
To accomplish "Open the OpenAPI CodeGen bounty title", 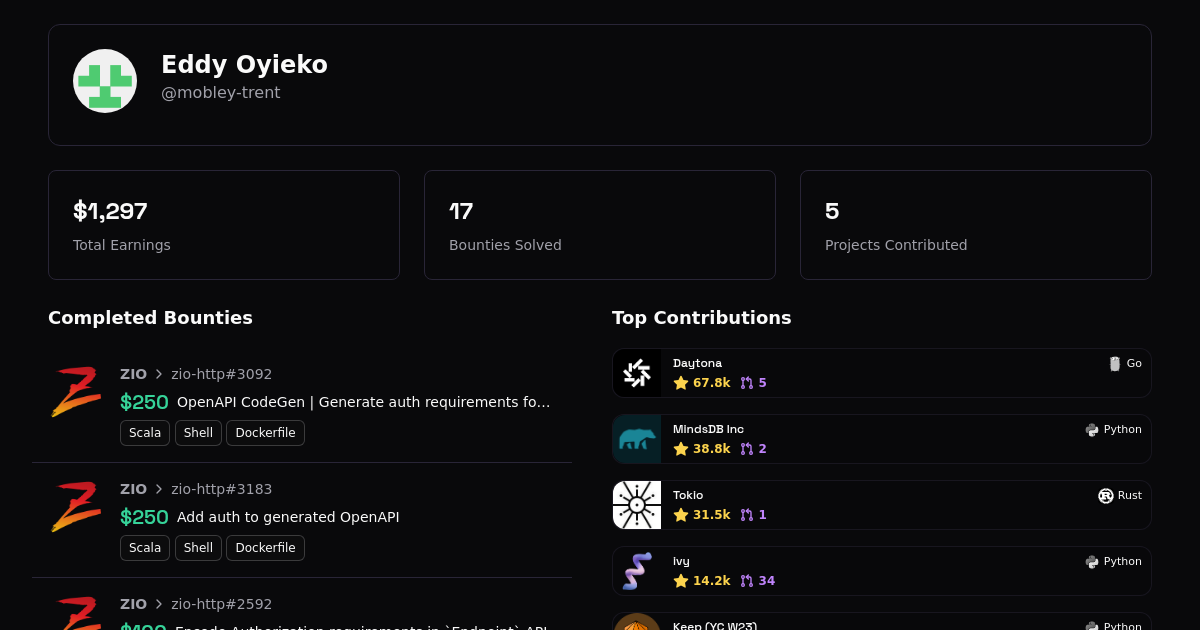I will tap(363, 402).
